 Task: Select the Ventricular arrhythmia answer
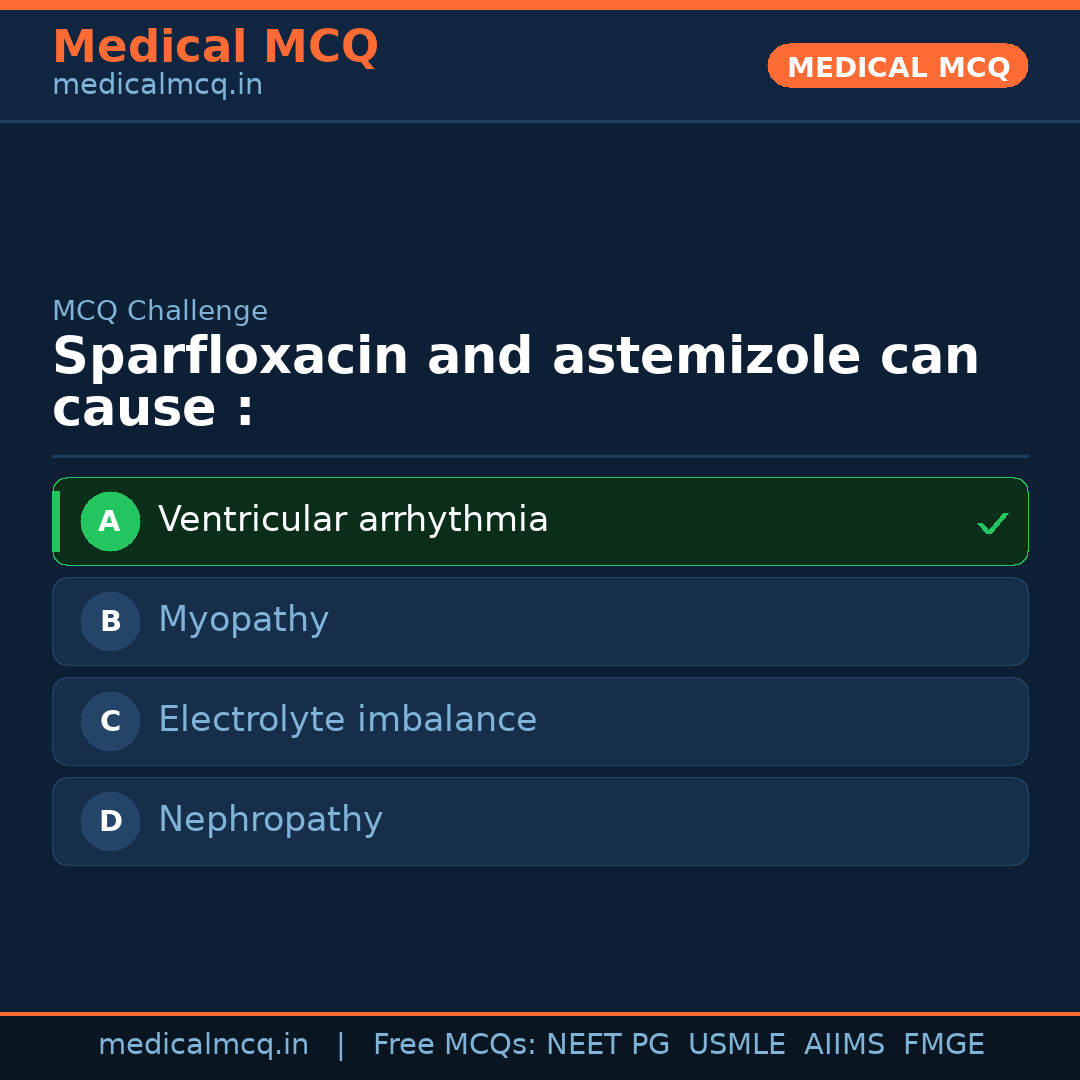pyautogui.click(x=353, y=520)
